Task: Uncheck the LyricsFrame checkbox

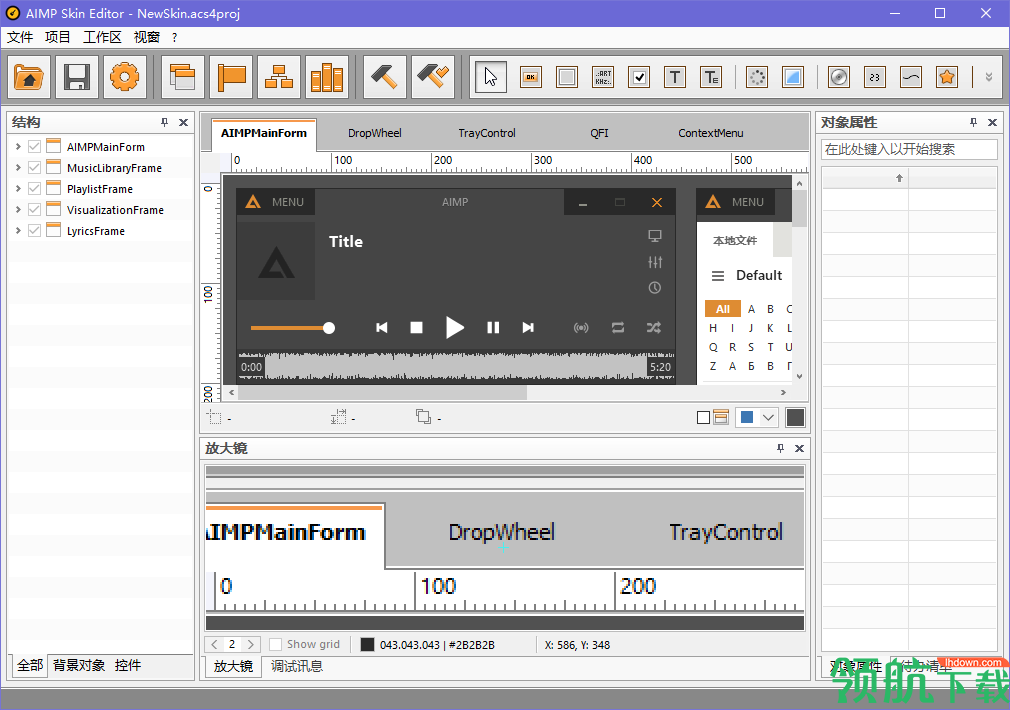Action: pyautogui.click(x=35, y=231)
